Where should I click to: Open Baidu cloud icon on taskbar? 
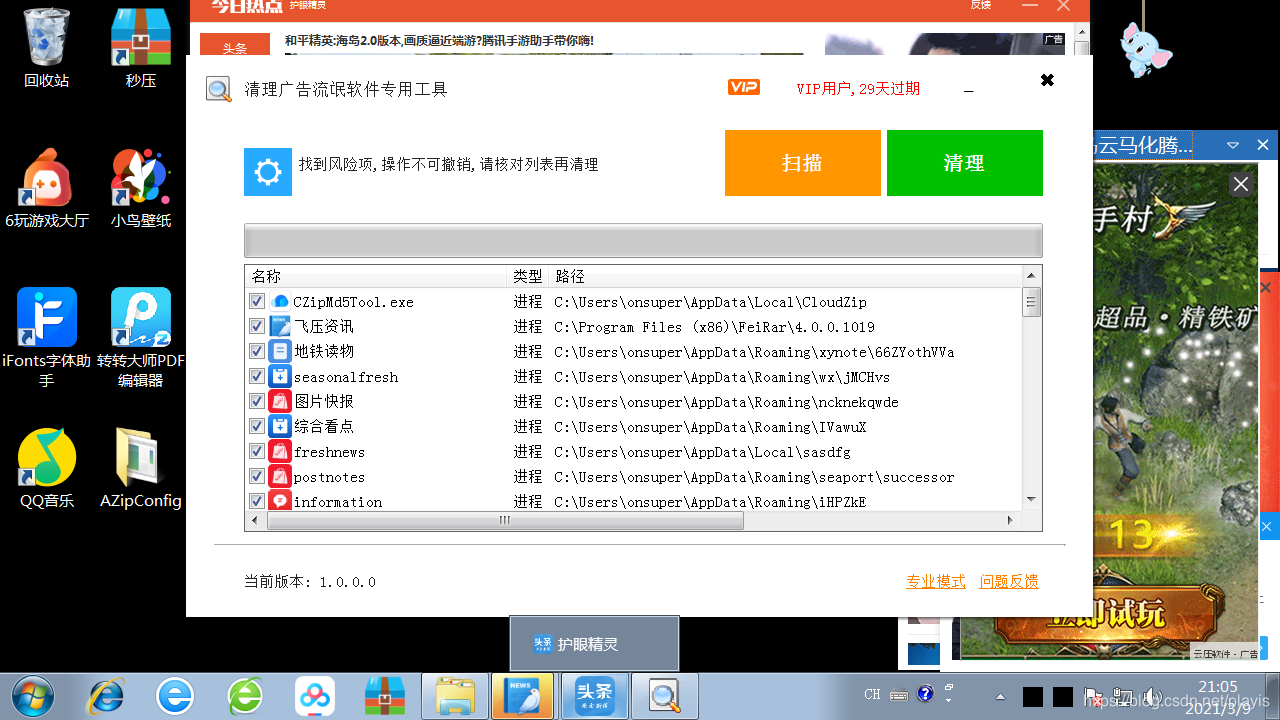(315, 696)
